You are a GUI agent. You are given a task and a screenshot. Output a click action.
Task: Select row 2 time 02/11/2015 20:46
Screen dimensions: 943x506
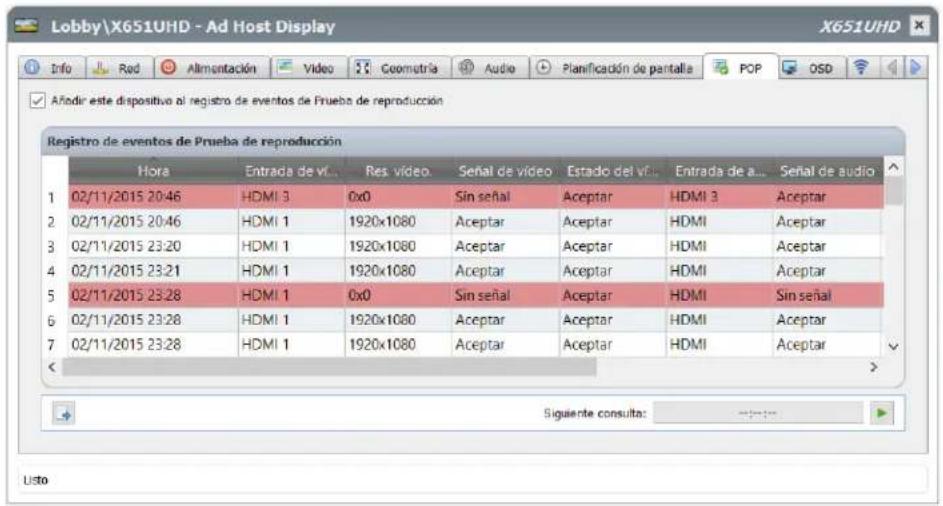pos(126,221)
